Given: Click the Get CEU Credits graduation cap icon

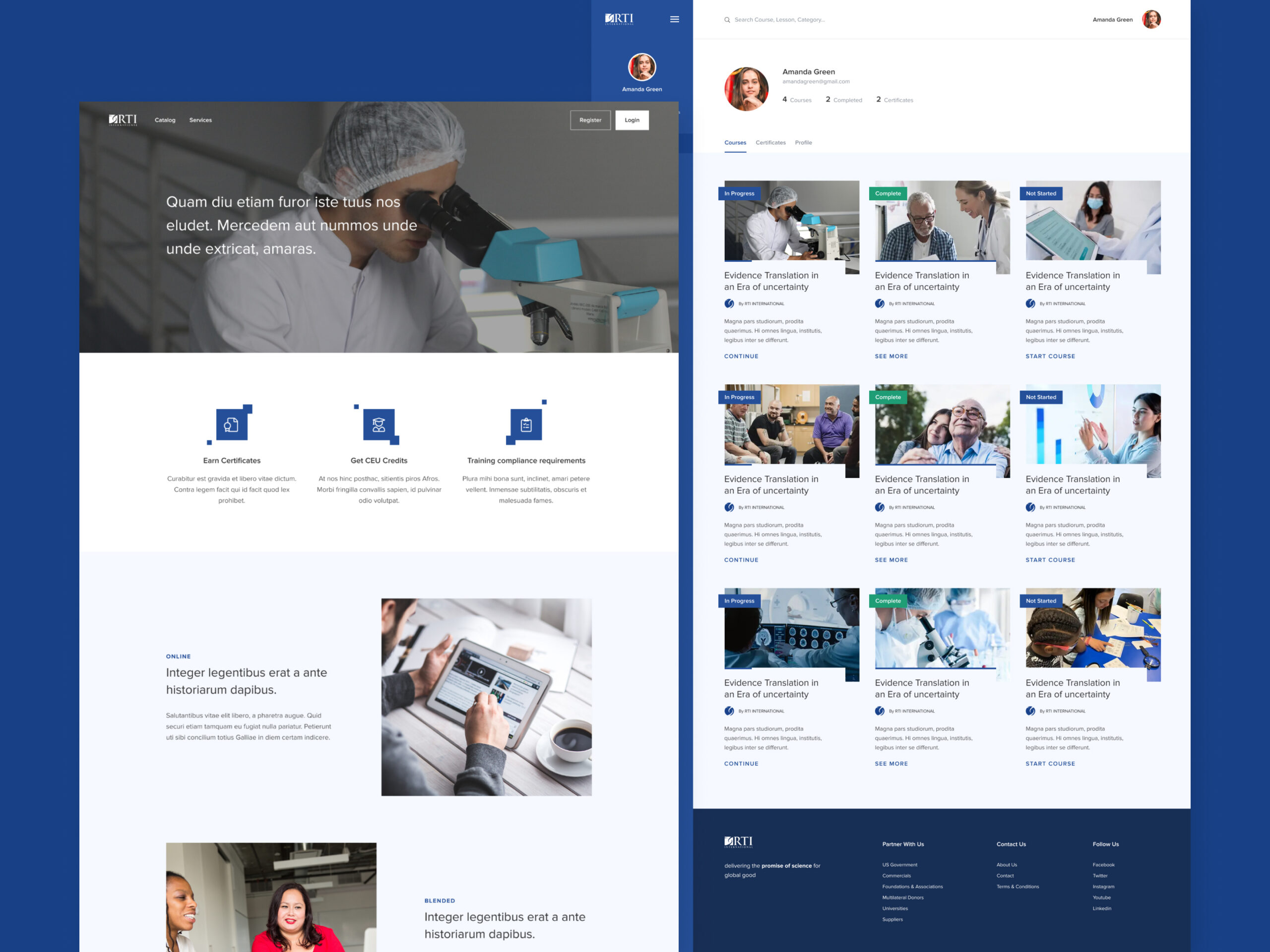Looking at the screenshot, I should (379, 424).
